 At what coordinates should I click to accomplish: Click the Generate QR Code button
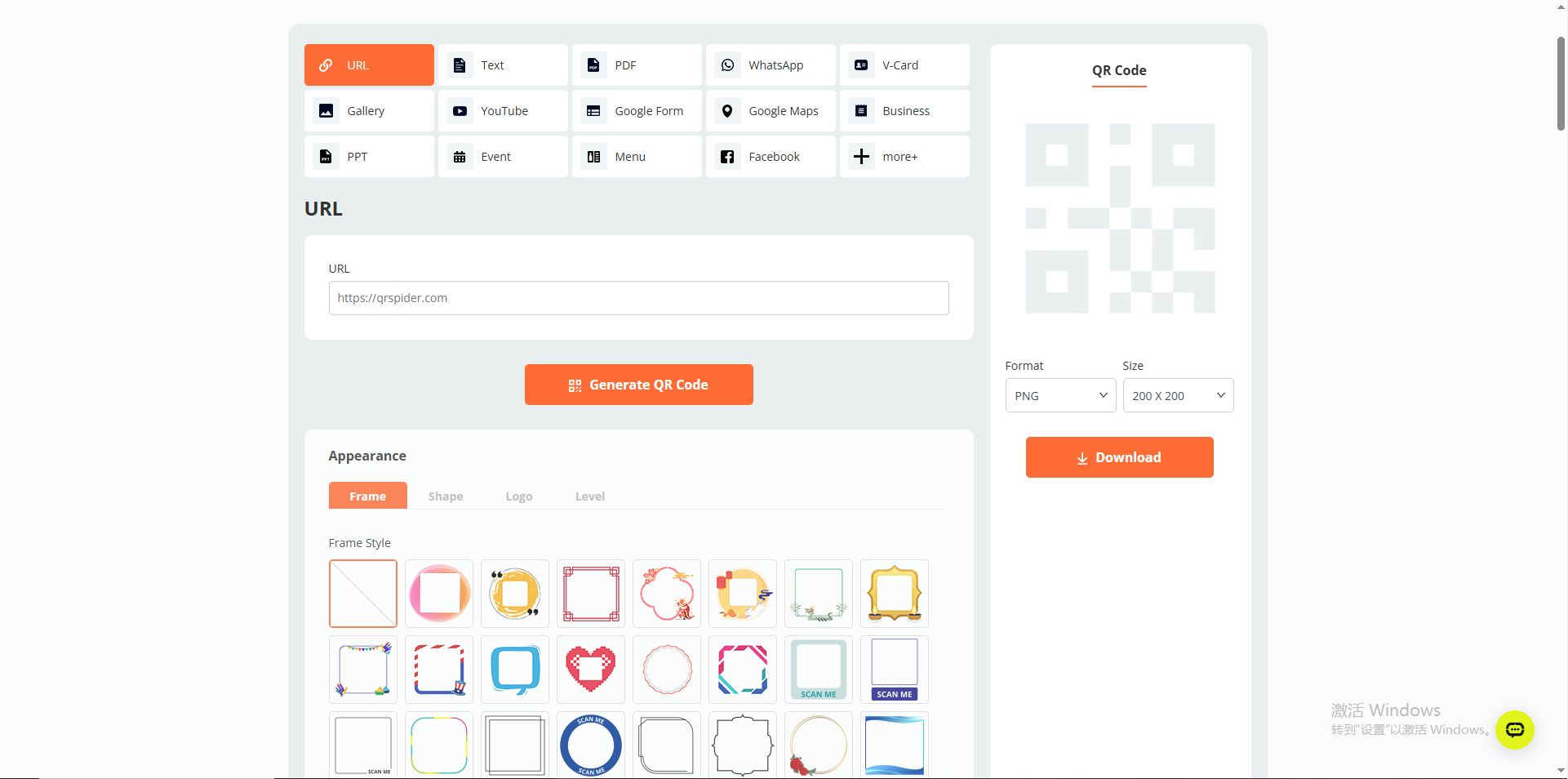pyautogui.click(x=639, y=385)
